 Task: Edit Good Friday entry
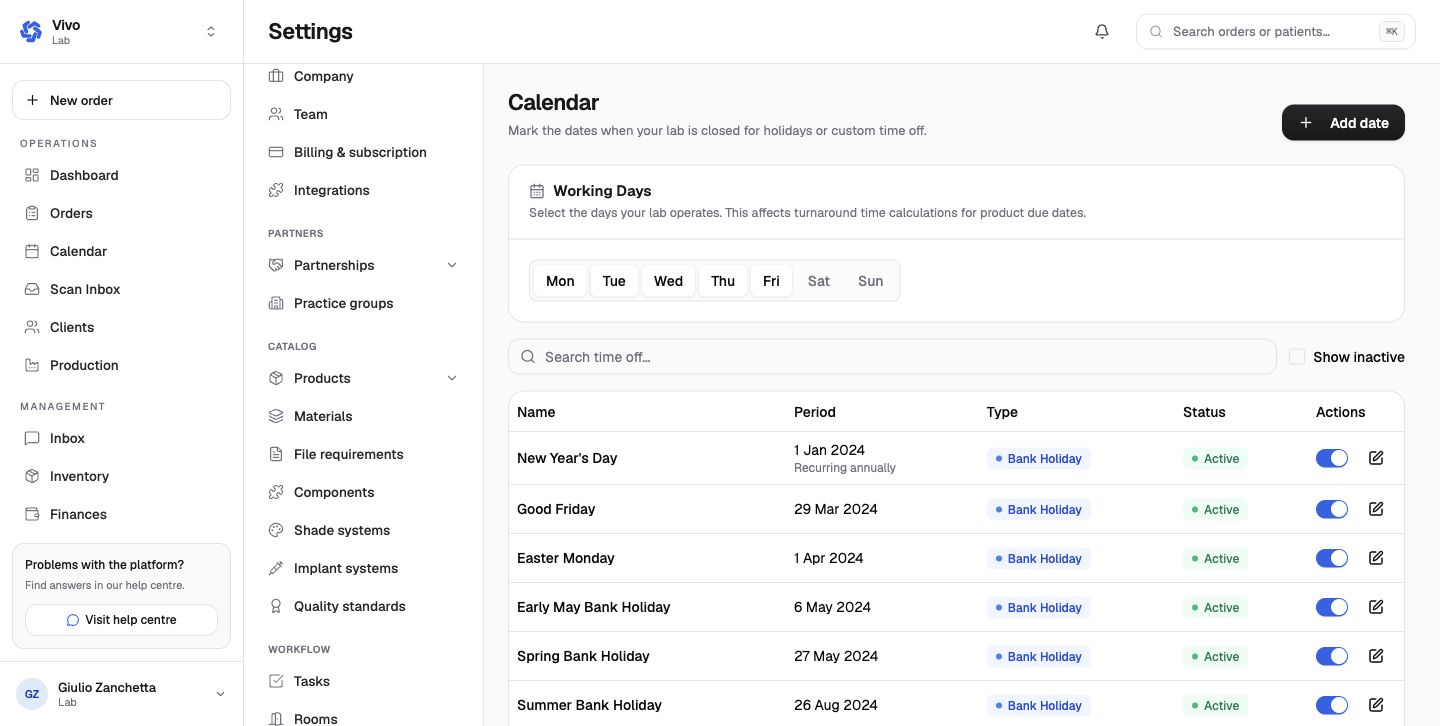1376,509
